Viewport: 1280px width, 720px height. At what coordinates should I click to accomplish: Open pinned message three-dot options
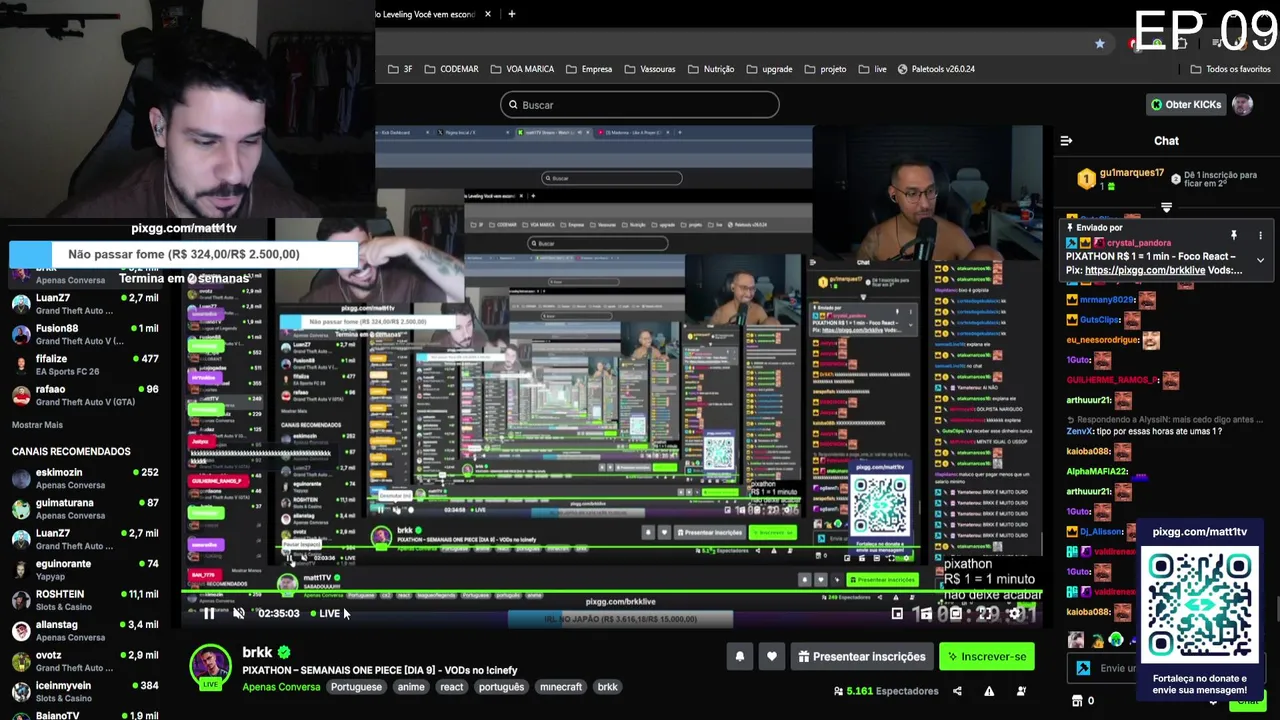coord(1260,235)
